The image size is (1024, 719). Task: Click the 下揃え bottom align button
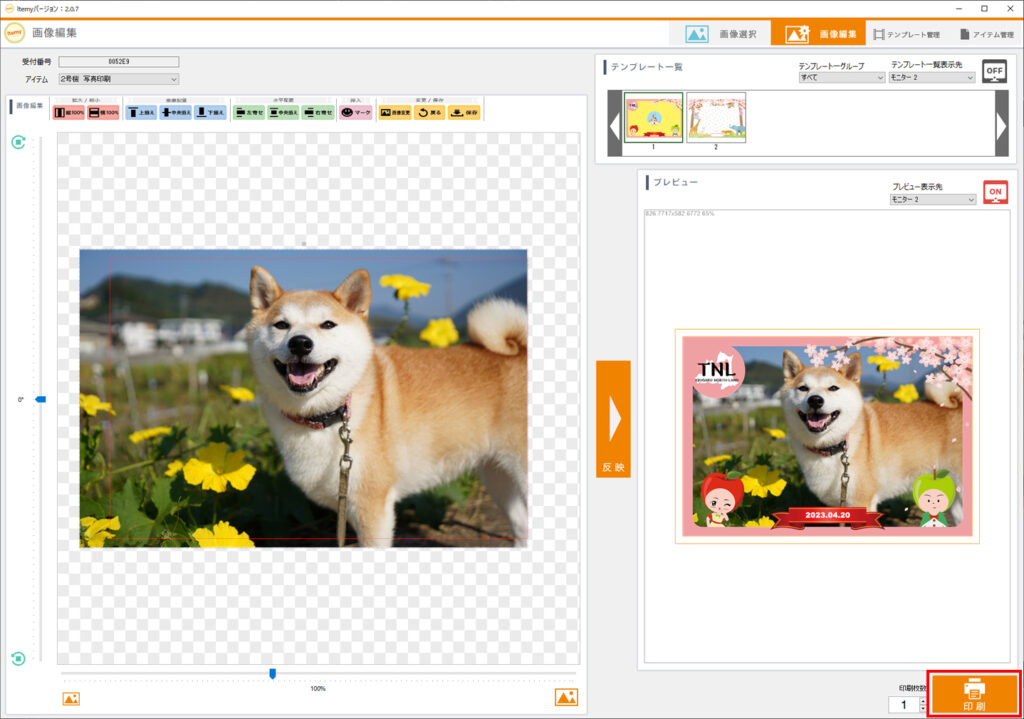(x=211, y=113)
